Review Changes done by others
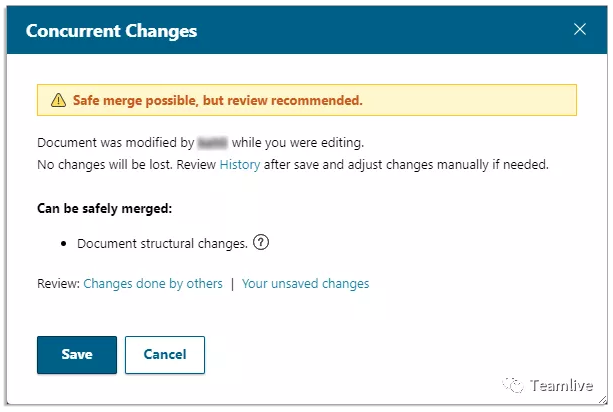This screenshot has width=613, height=412. pos(153,283)
